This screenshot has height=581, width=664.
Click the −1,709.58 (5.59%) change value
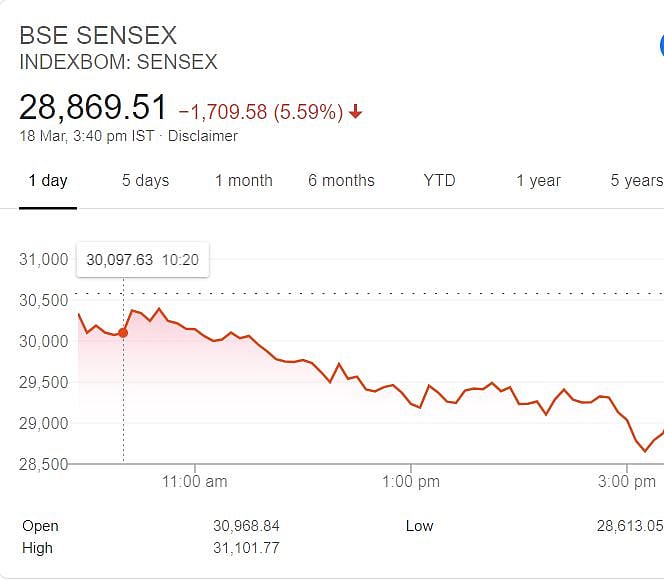261,111
